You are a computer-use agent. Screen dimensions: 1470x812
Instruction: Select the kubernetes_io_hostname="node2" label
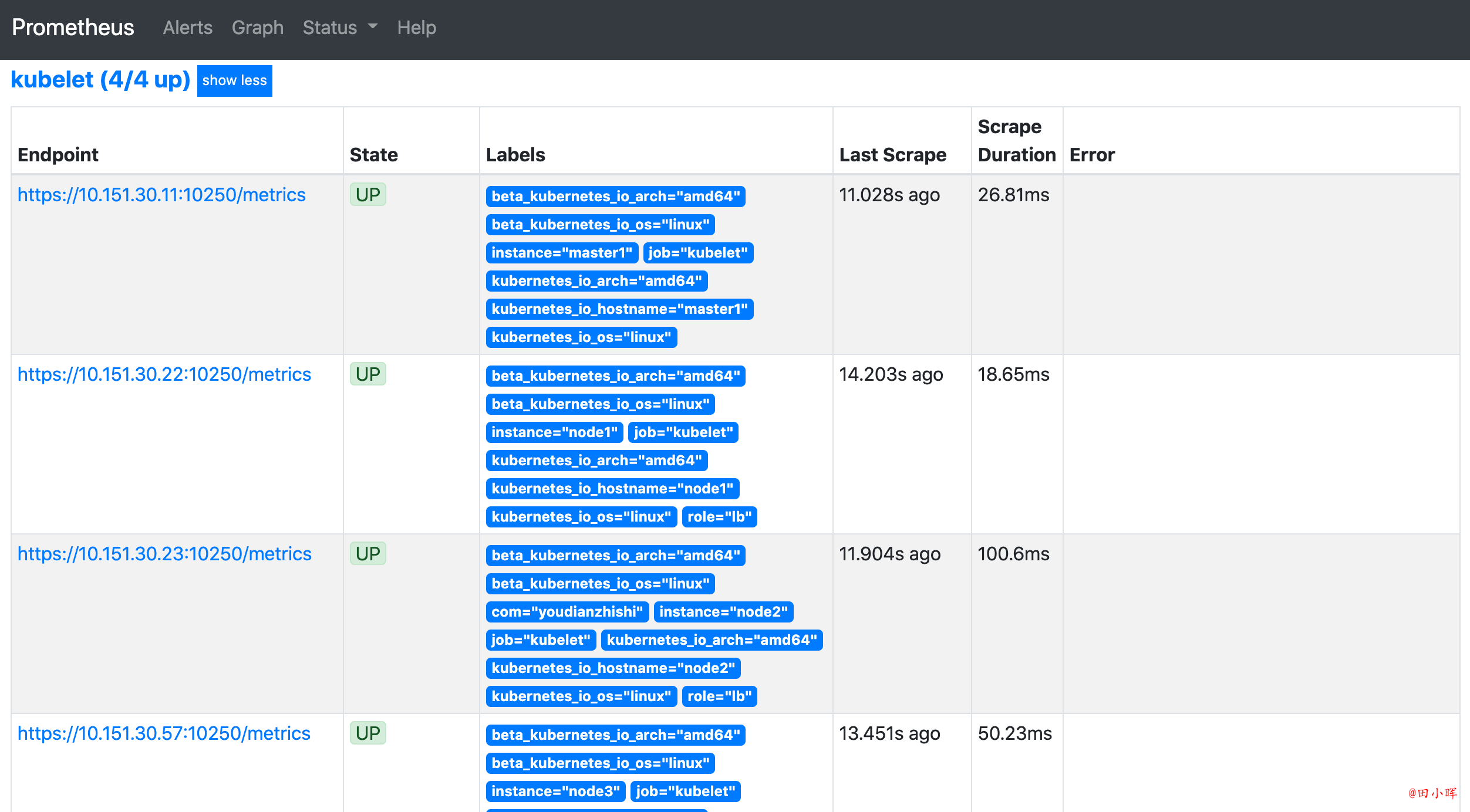(613, 668)
